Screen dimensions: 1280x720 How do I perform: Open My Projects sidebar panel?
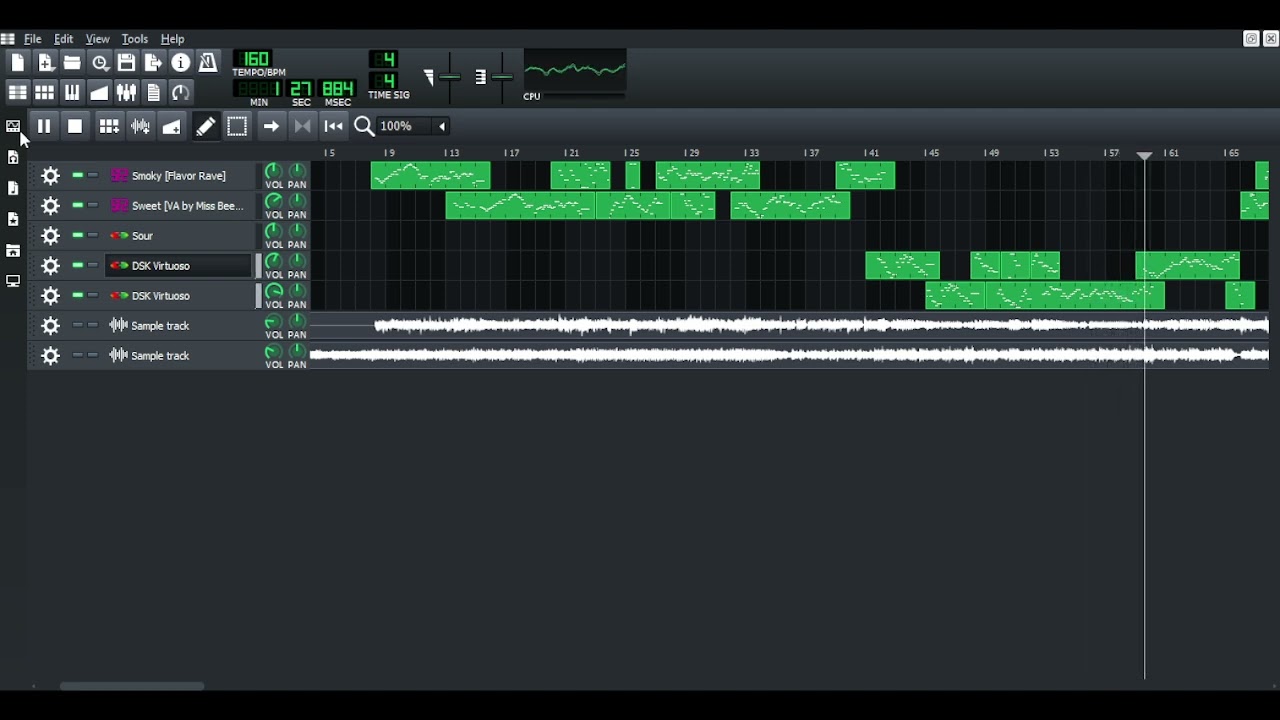pyautogui.click(x=13, y=157)
